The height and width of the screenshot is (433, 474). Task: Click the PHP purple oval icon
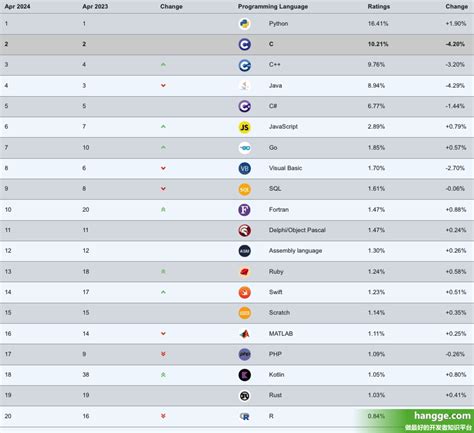tap(245, 354)
